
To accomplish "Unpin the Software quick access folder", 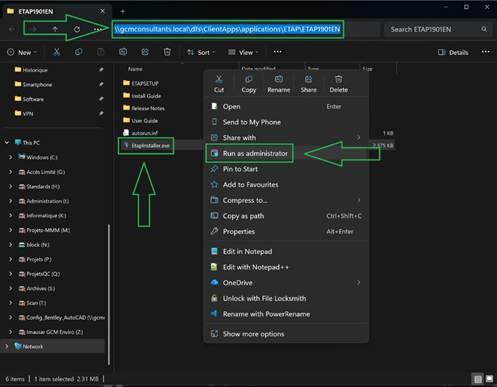I will 101,99.
